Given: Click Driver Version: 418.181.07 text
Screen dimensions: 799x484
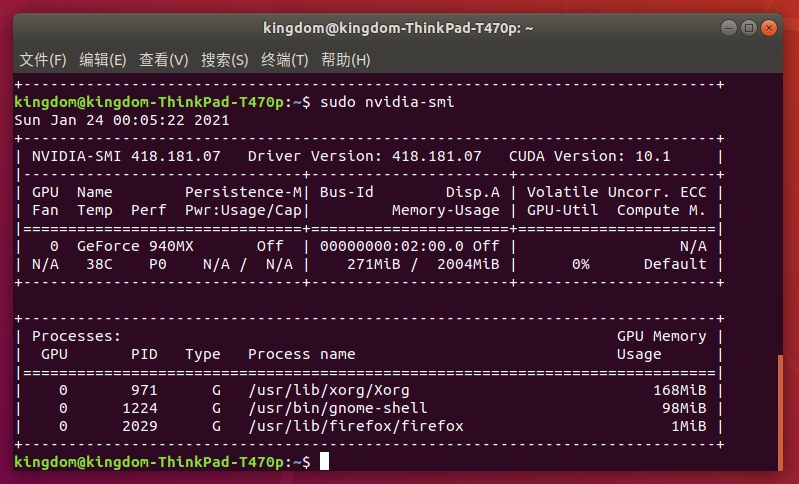Looking at the screenshot, I should click(x=364, y=156).
